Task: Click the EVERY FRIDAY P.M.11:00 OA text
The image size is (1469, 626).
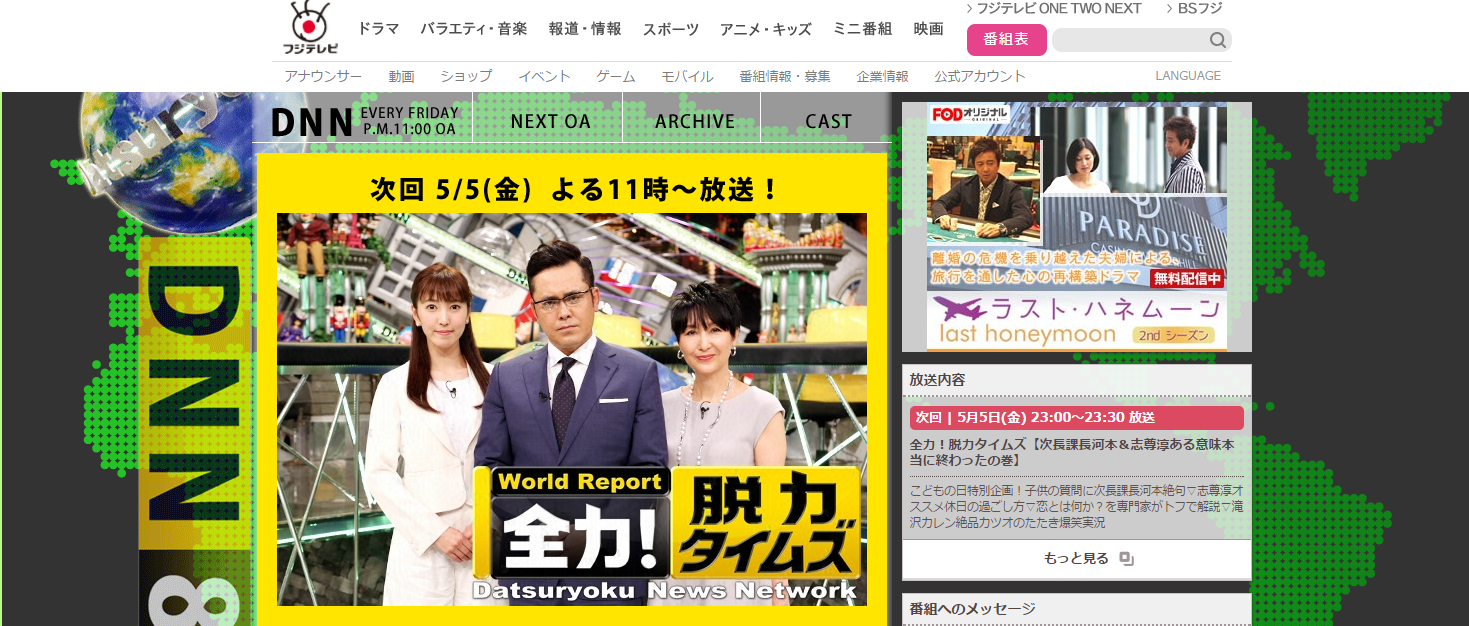Action: pyautogui.click(x=409, y=121)
